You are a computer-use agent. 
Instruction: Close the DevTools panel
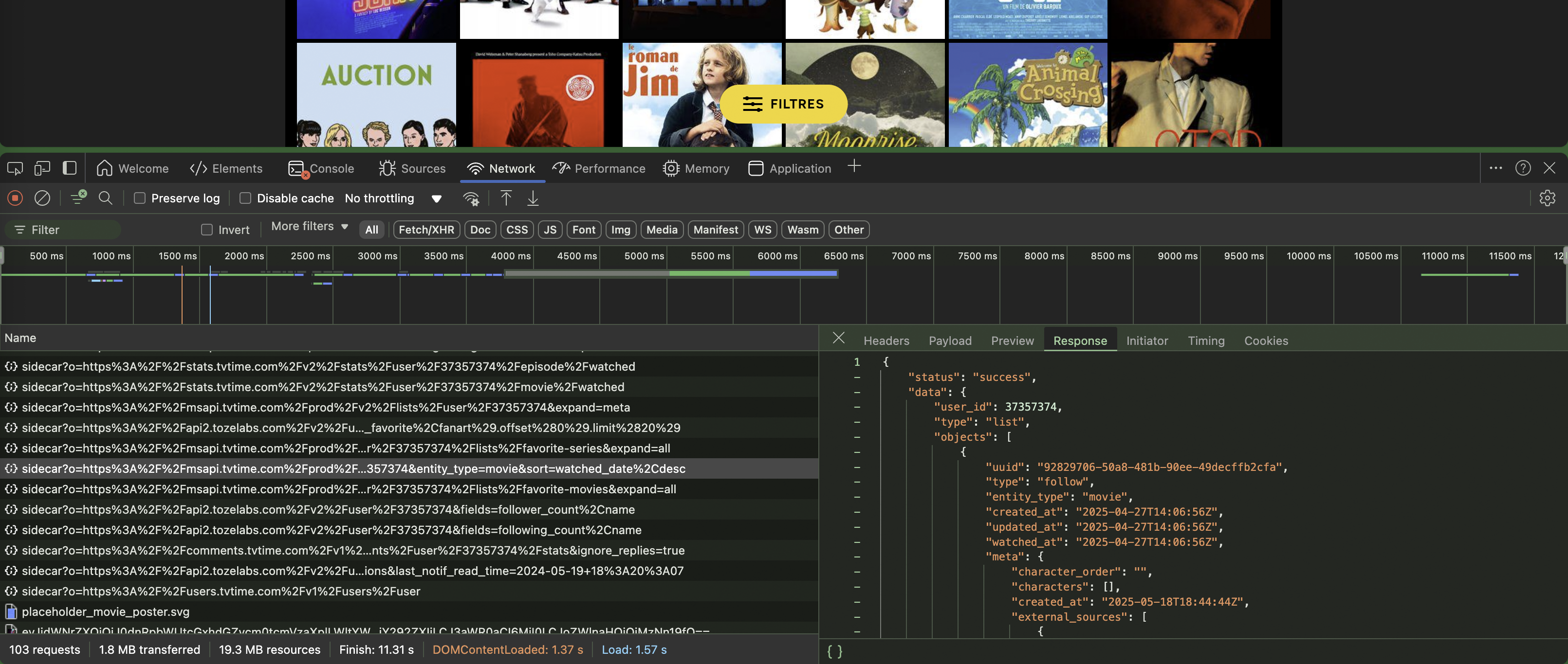click(x=1550, y=168)
